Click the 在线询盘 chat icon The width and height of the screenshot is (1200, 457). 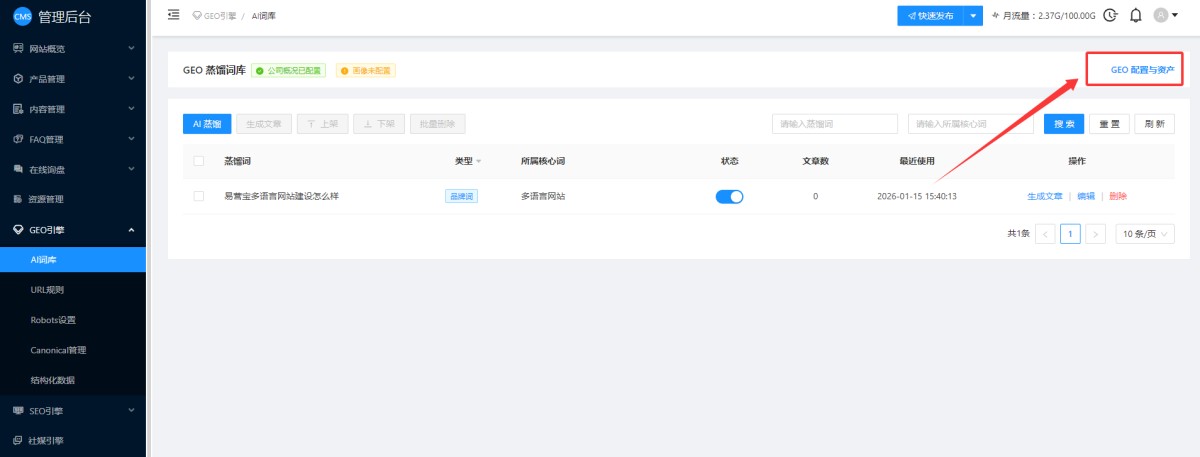tap(18, 169)
